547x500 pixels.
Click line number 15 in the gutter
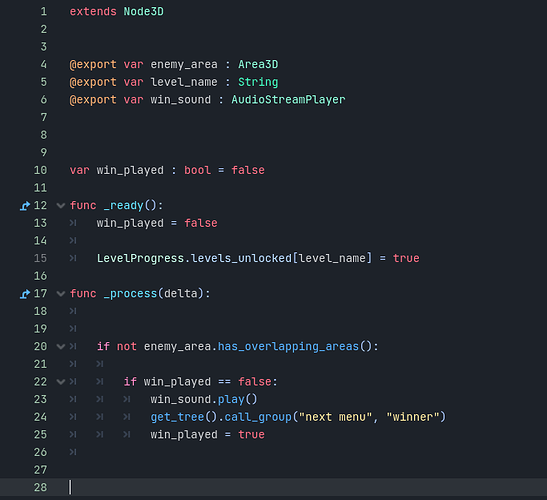[x=40, y=259]
